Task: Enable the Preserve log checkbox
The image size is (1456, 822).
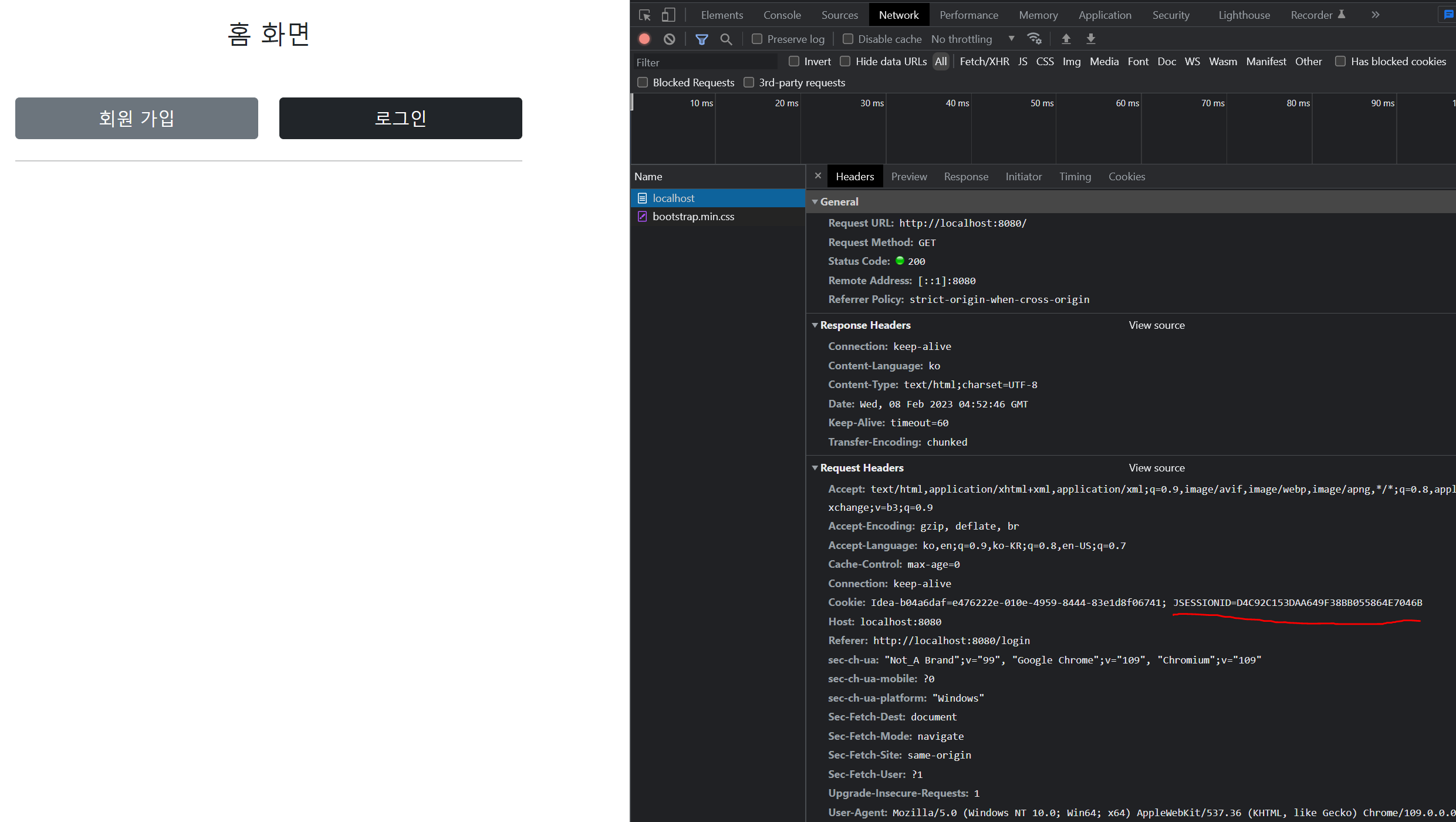Action: click(757, 39)
